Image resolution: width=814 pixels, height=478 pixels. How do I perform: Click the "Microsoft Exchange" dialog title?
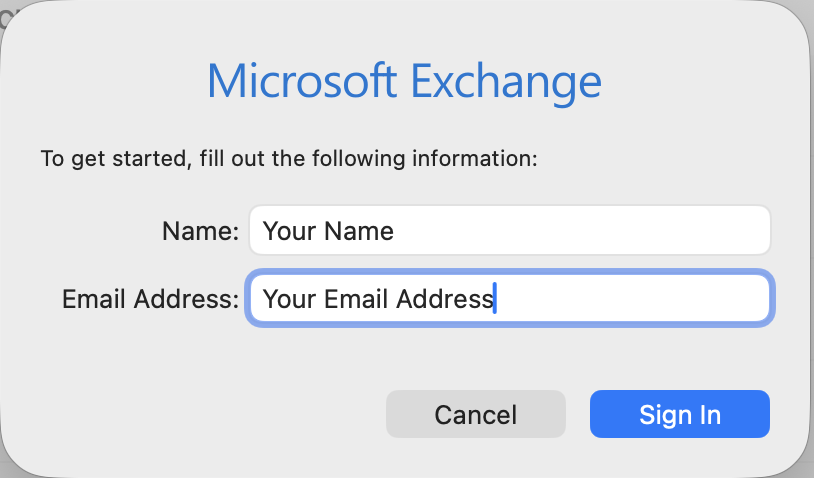404,81
